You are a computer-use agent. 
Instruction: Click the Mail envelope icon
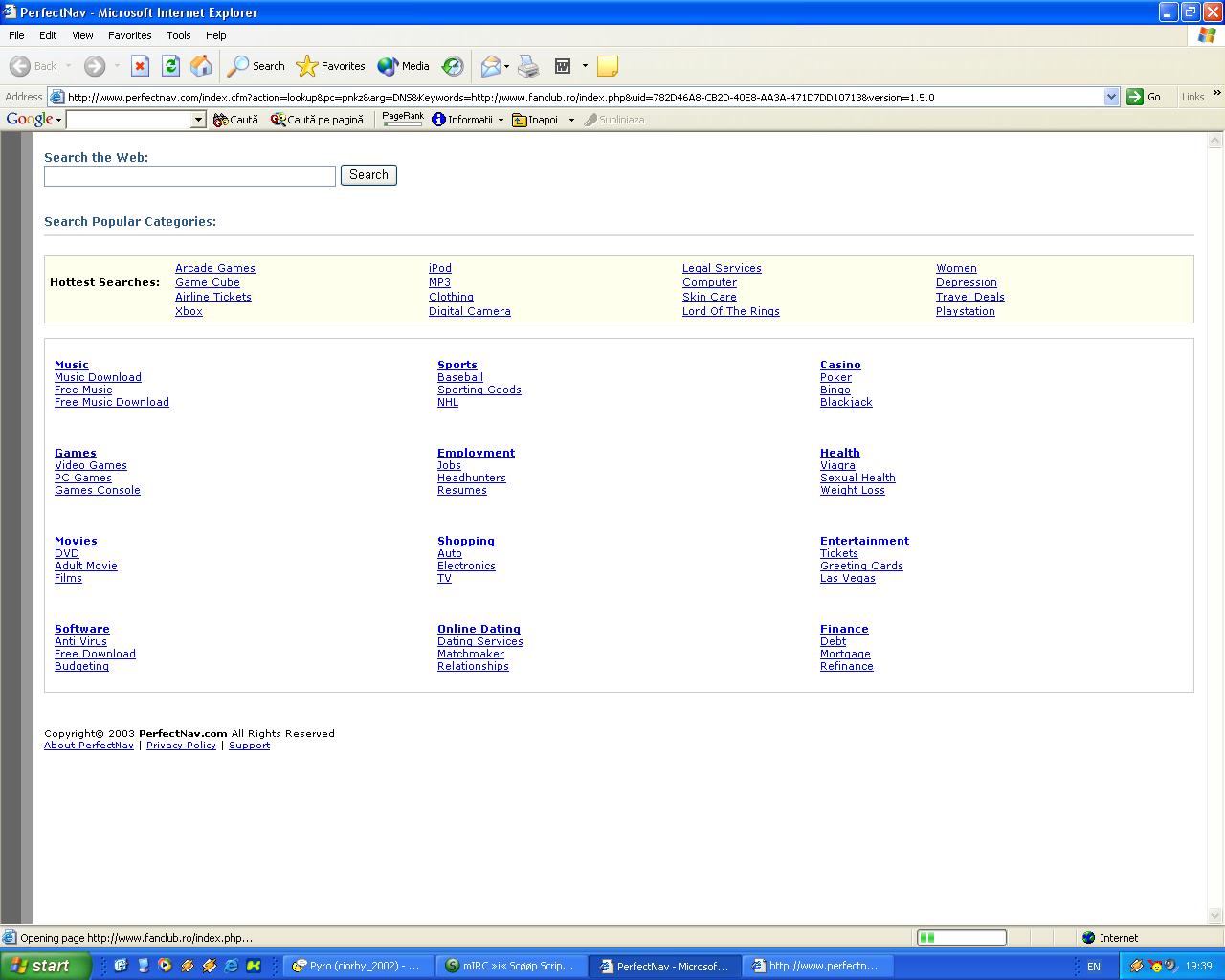click(x=490, y=66)
